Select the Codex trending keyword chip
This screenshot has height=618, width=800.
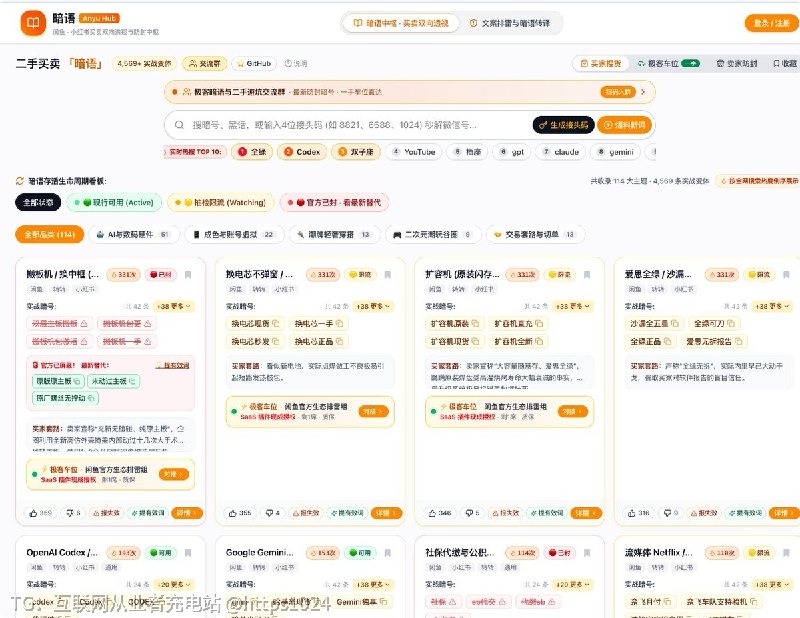point(302,152)
